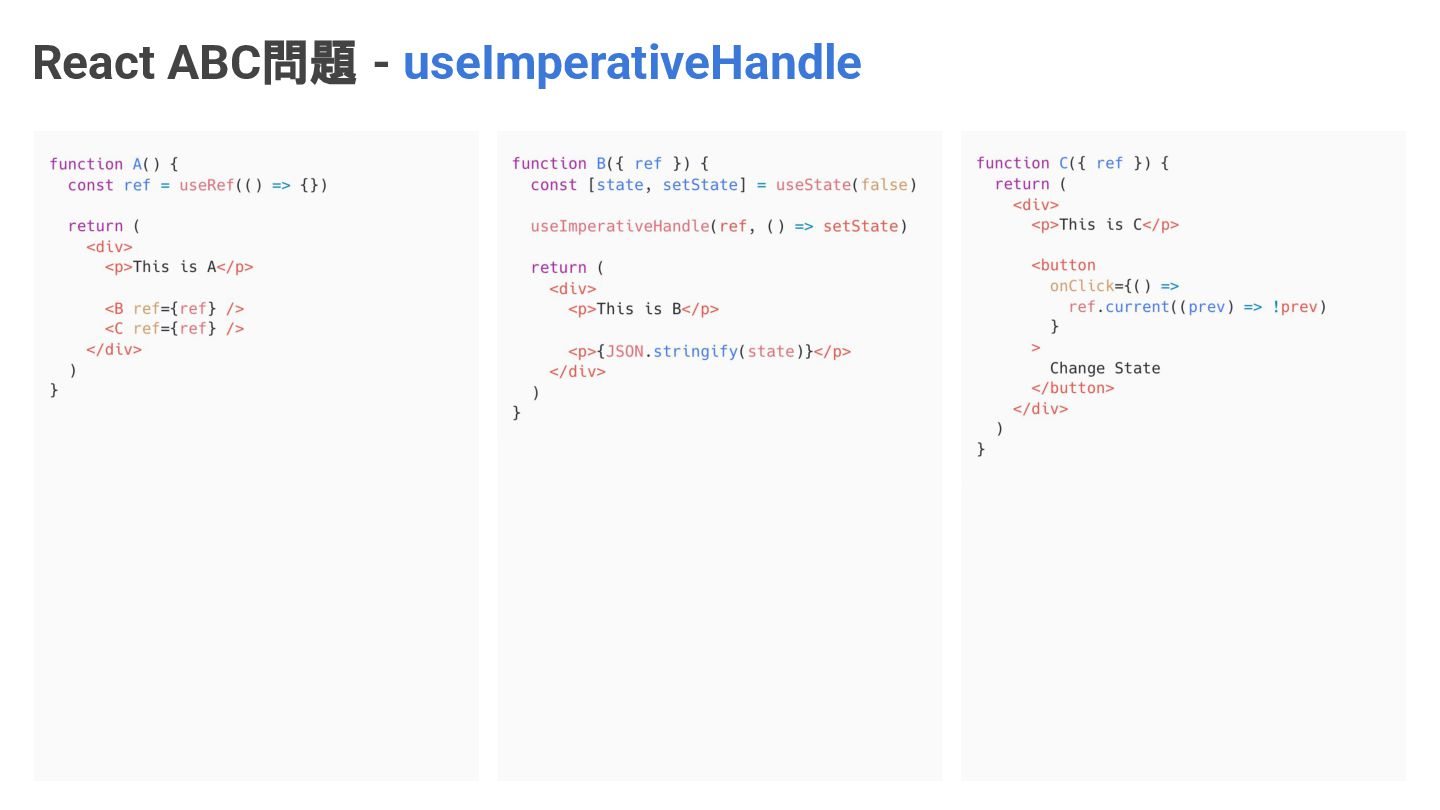The width and height of the screenshot is (1440, 810).
Task: Click the "function A() {" declaration line
Action: click(x=113, y=164)
